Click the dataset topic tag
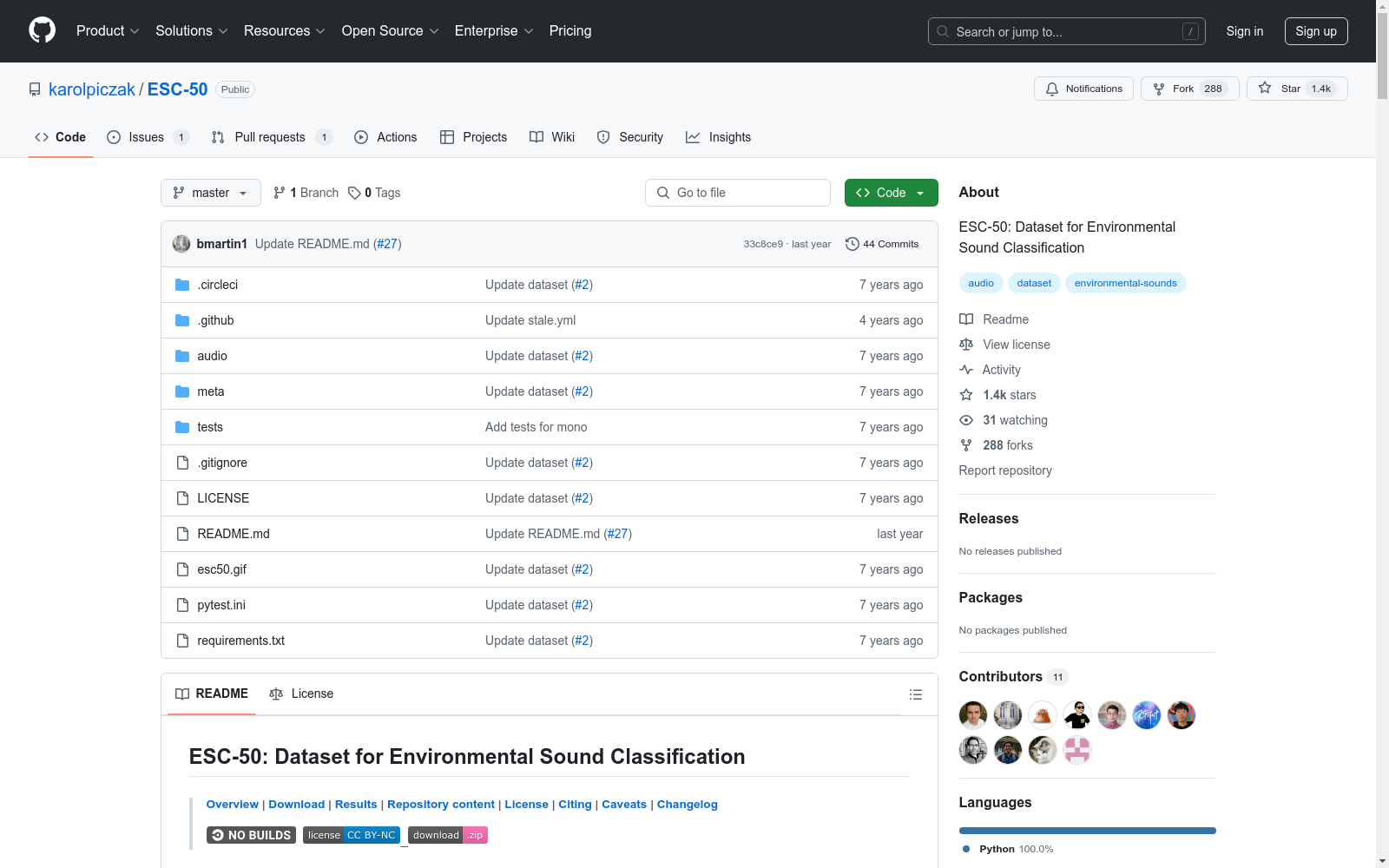The height and width of the screenshot is (868, 1389). click(x=1034, y=283)
